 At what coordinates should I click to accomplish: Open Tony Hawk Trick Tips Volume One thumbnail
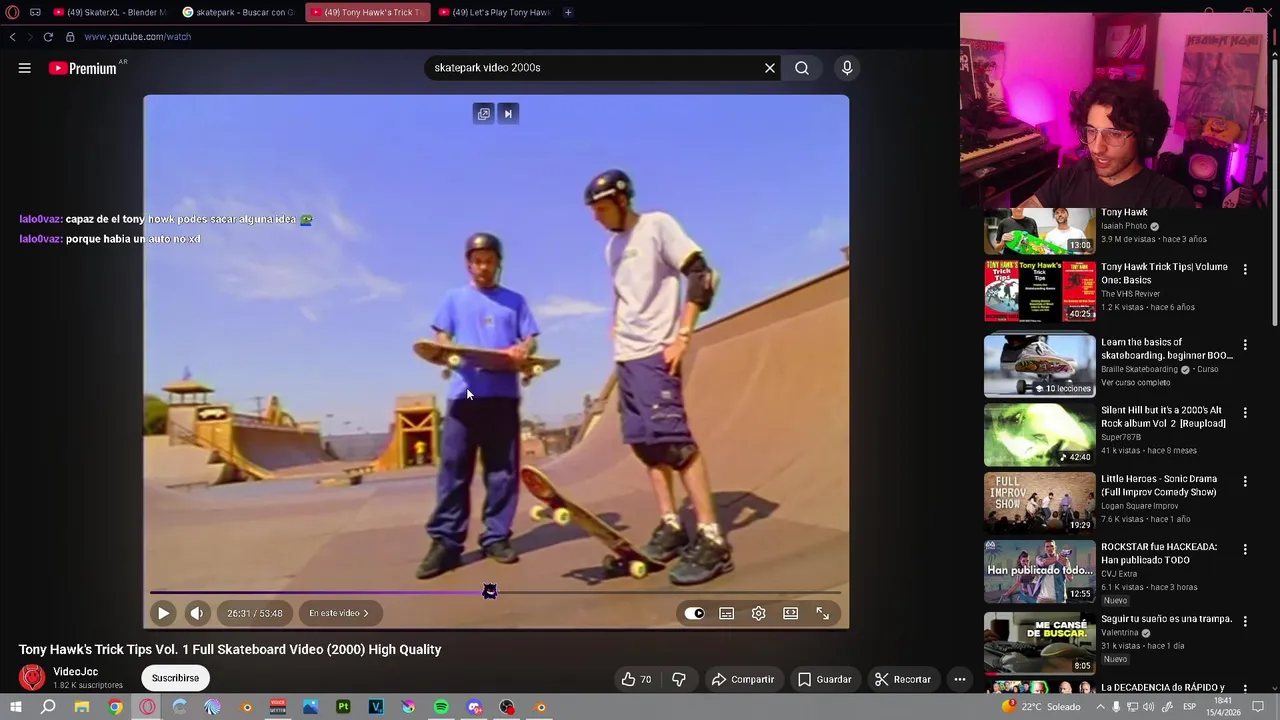pos(1039,291)
